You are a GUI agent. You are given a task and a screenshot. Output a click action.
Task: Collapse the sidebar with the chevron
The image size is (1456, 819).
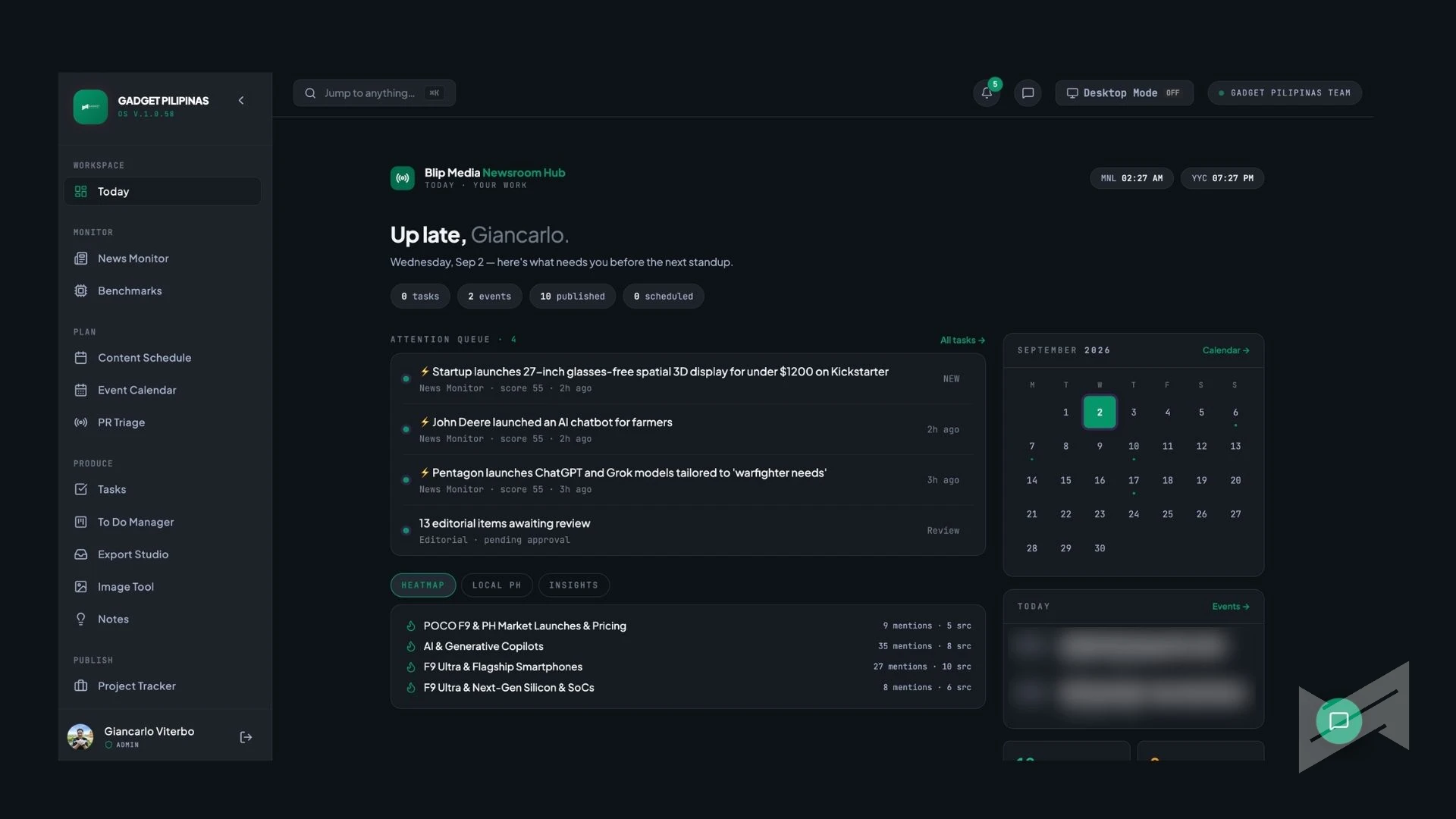[241, 100]
